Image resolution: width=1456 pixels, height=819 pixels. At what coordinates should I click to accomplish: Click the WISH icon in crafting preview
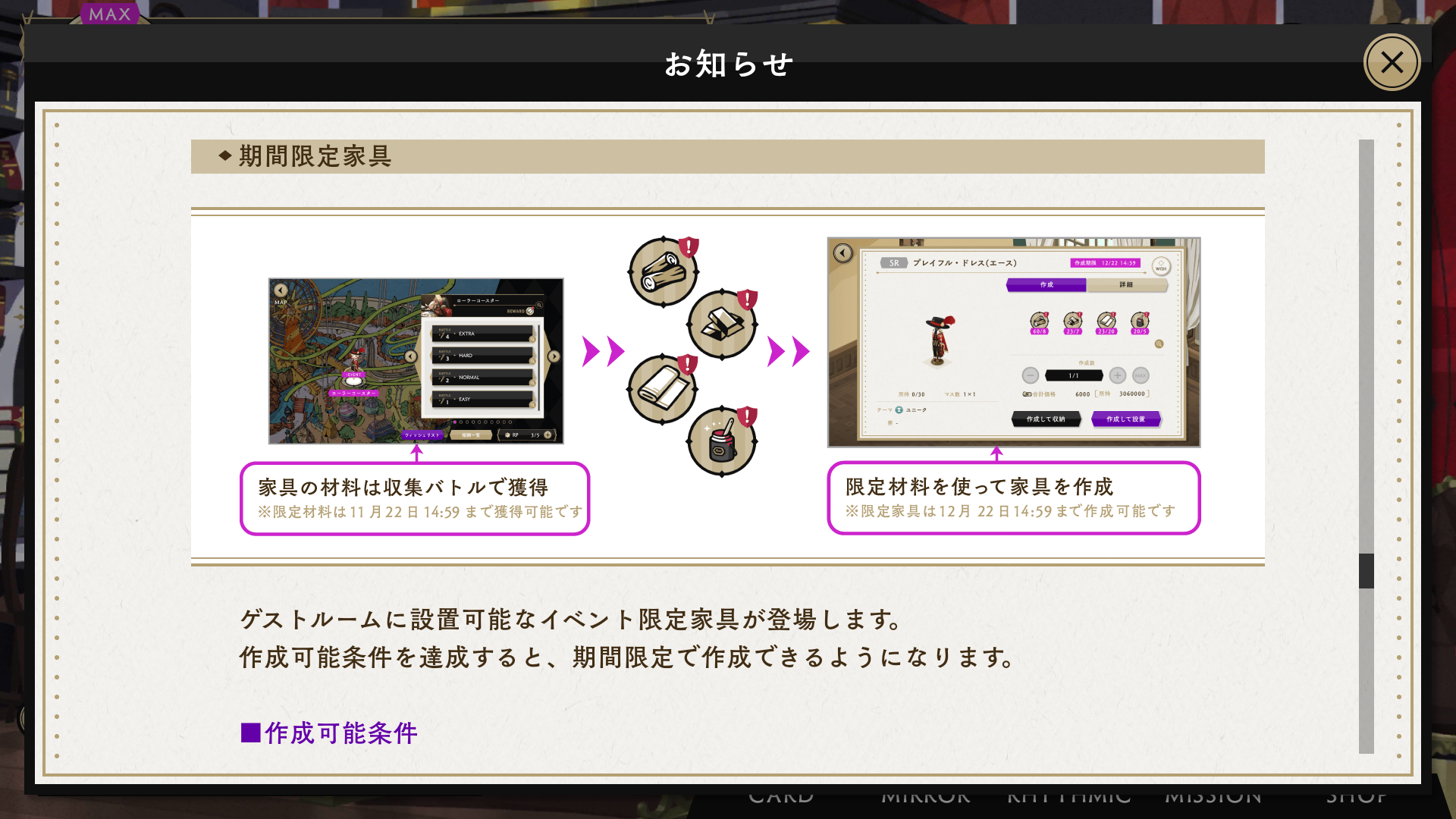pos(1161,266)
